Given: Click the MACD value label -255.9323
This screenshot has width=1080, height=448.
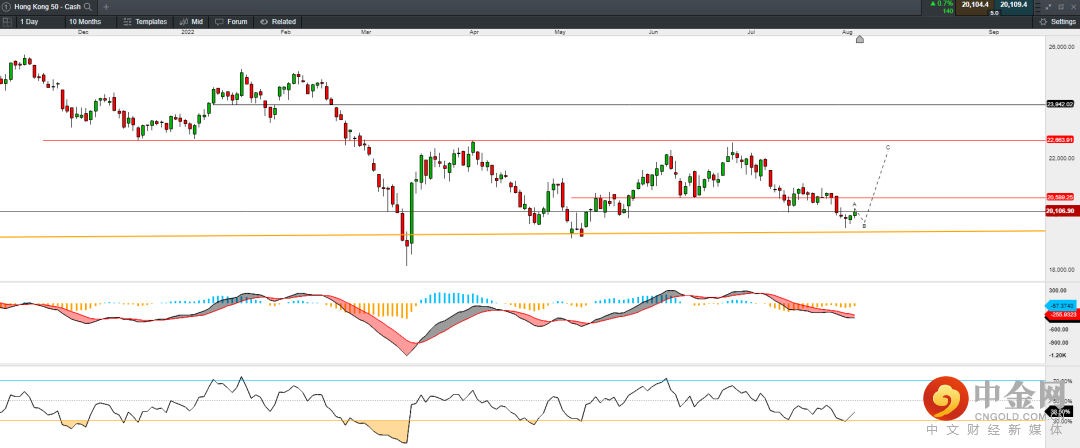Looking at the screenshot, I should [1063, 314].
